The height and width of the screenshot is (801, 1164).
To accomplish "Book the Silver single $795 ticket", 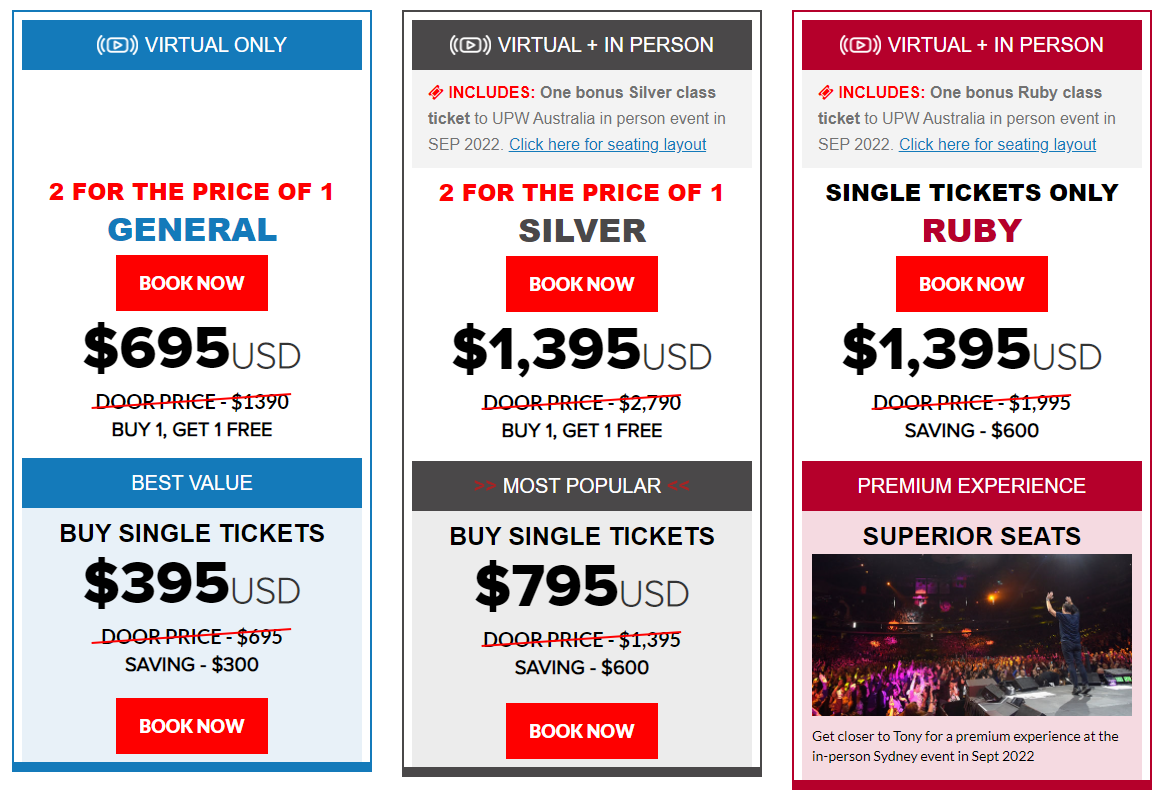I will (582, 731).
